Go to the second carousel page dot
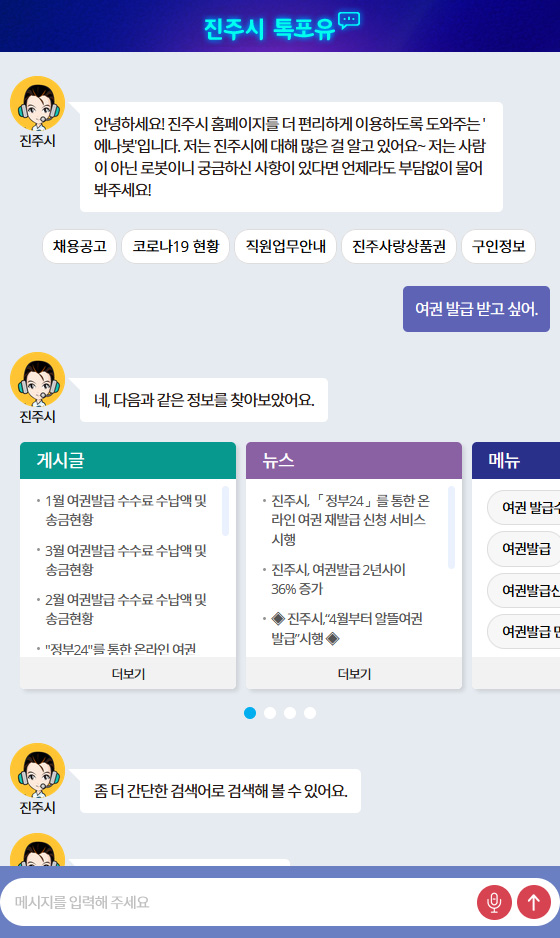This screenshot has width=560, height=938. [x=270, y=712]
